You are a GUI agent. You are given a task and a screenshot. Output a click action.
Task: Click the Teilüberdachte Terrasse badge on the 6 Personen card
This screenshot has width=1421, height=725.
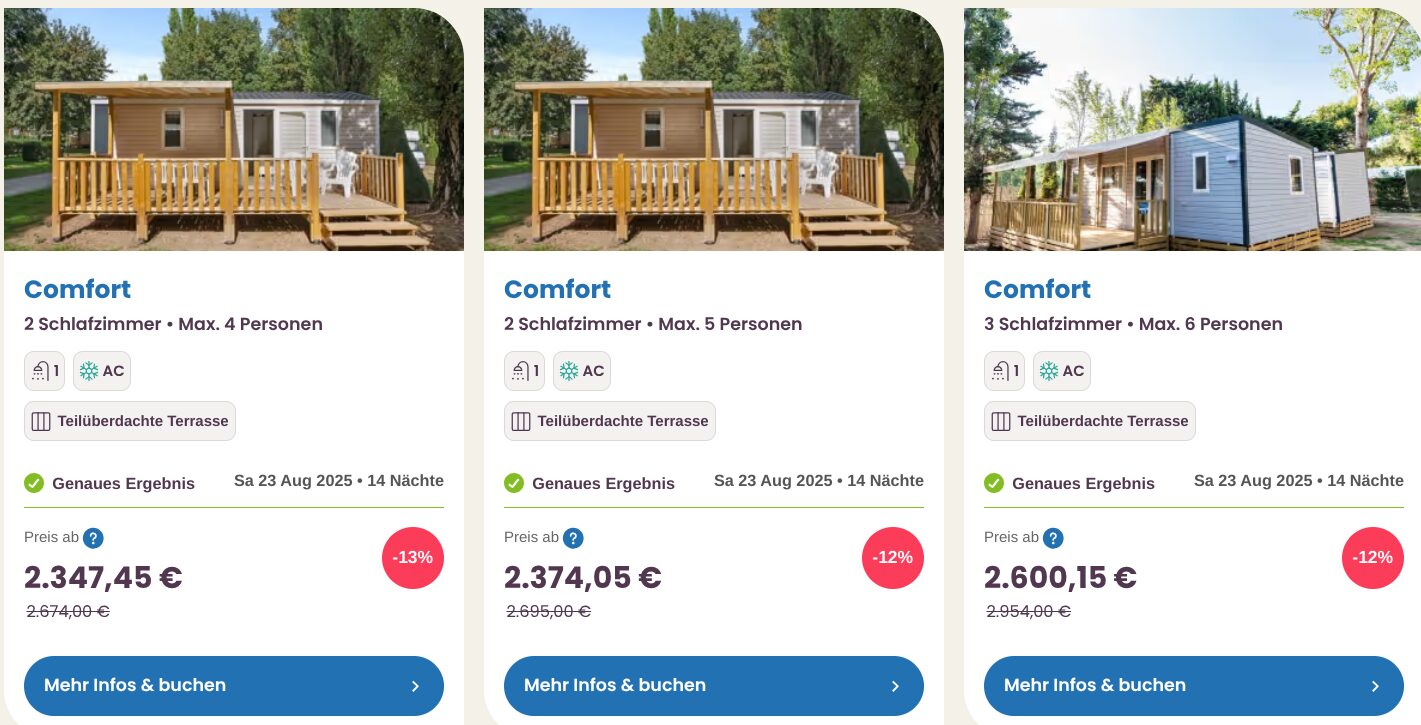coord(1090,421)
